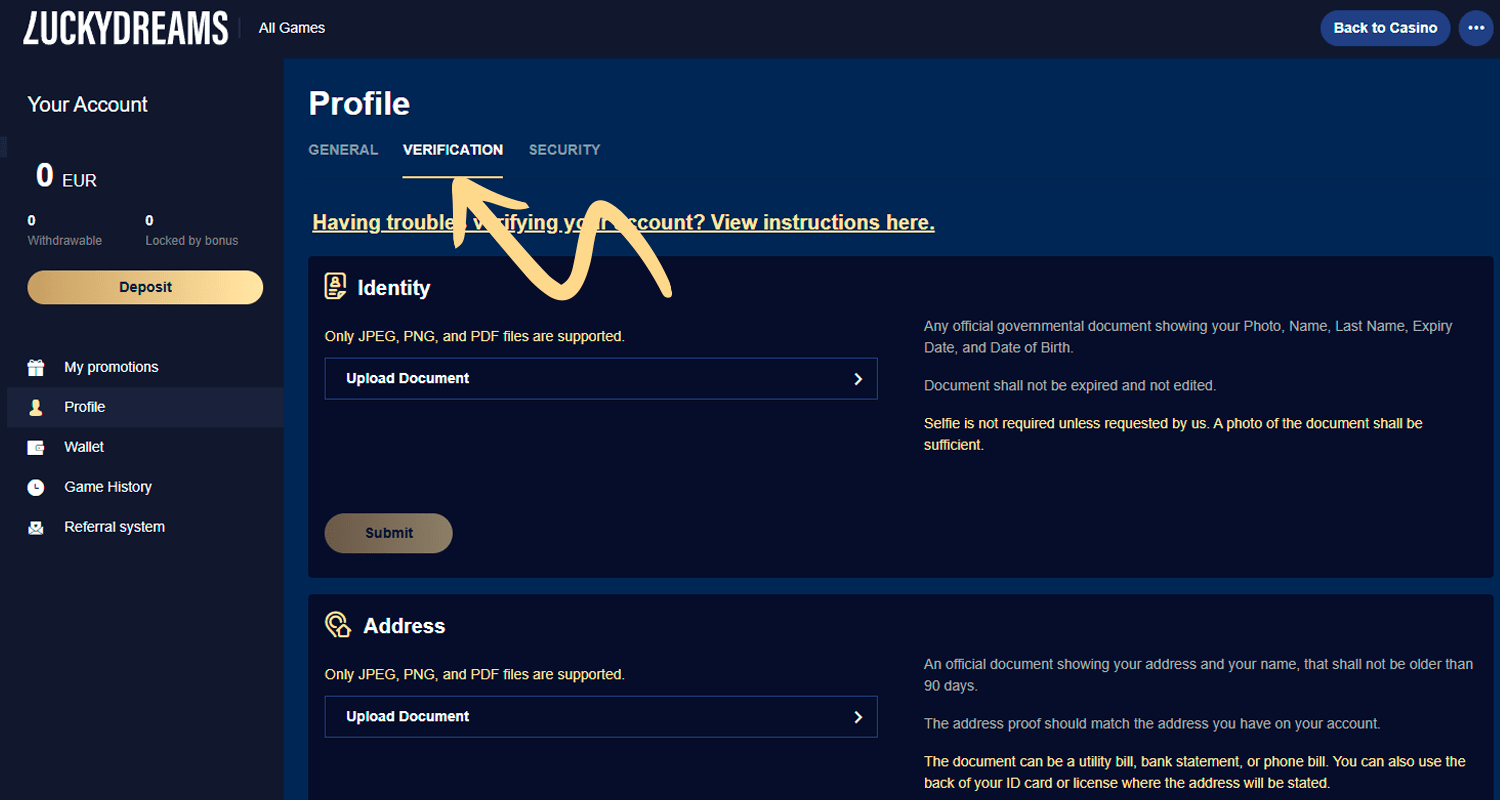Expand the Address Upload Document chevron
The width and height of the screenshot is (1500, 800).
(x=857, y=717)
